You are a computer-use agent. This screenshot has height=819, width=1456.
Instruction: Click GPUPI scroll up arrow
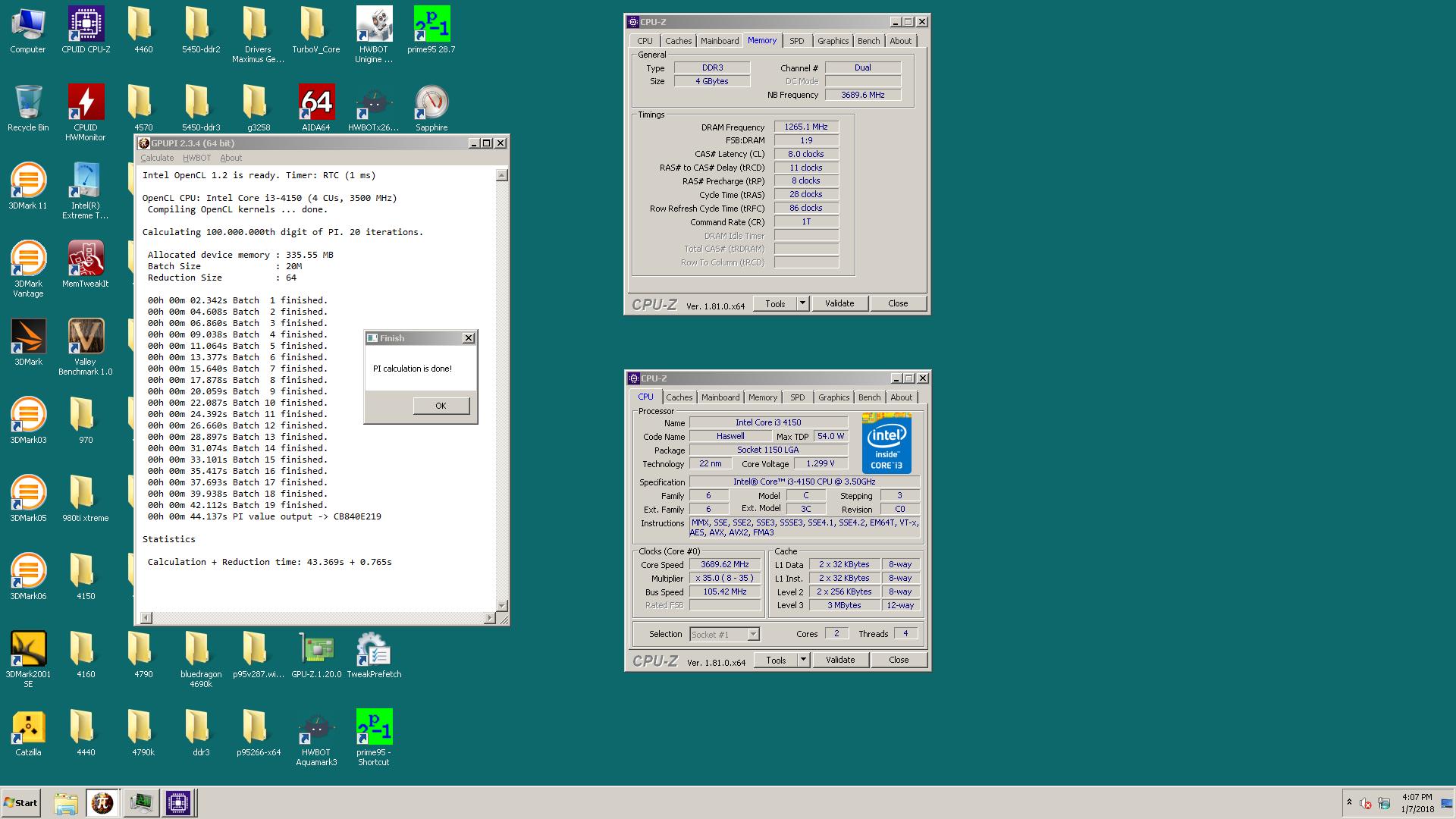(x=501, y=175)
